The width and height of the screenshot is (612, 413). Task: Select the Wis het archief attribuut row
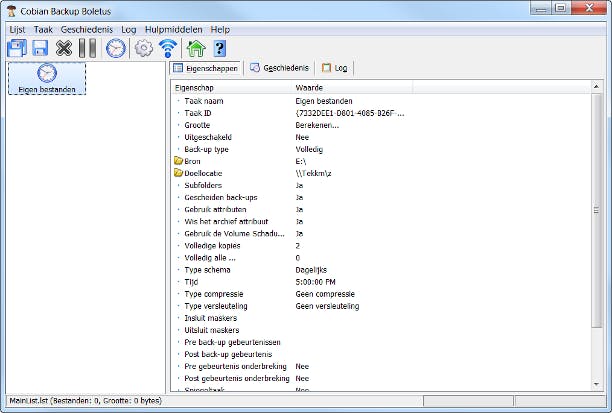382,222
